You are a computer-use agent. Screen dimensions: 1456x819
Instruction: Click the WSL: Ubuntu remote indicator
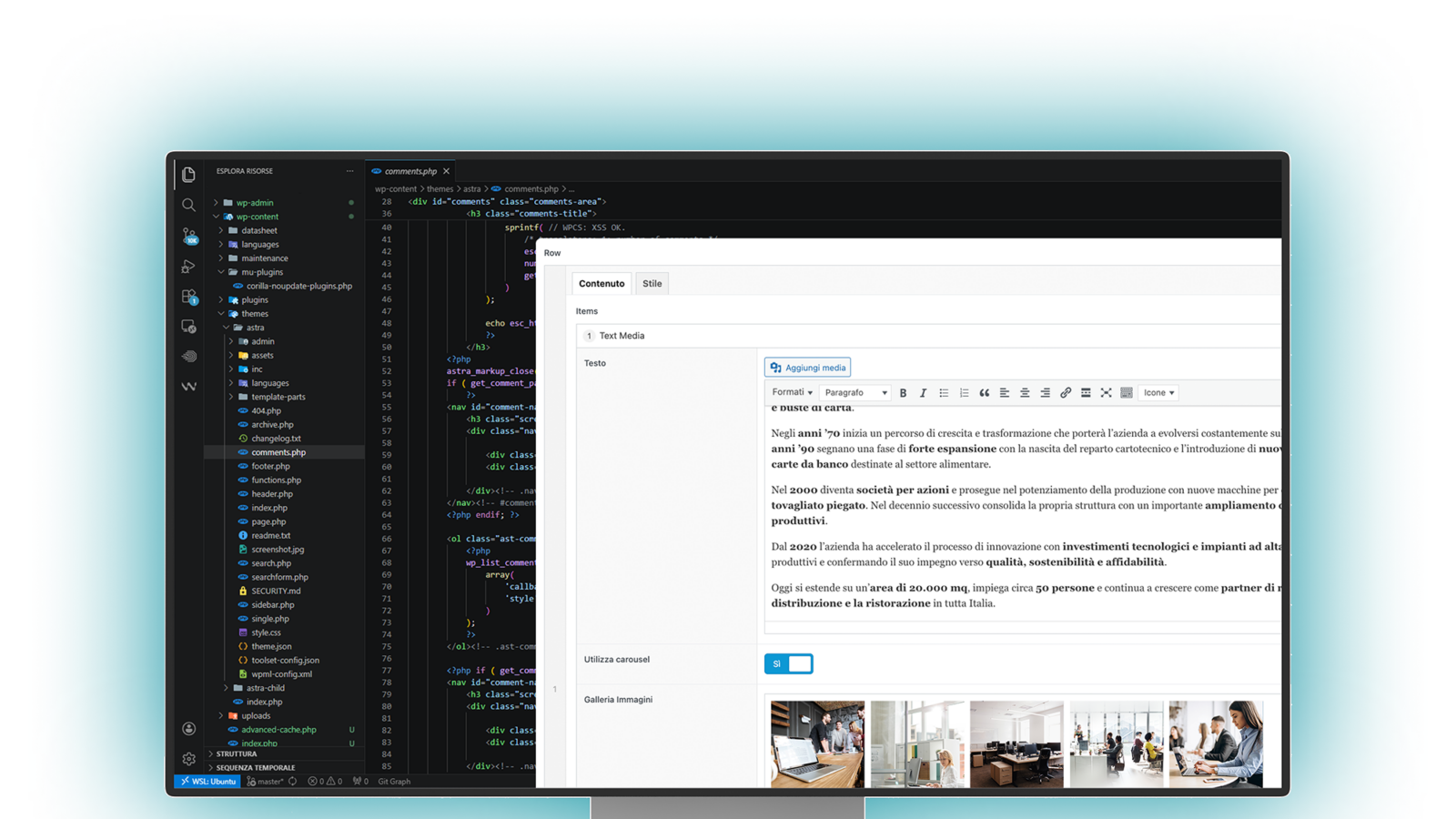click(208, 782)
